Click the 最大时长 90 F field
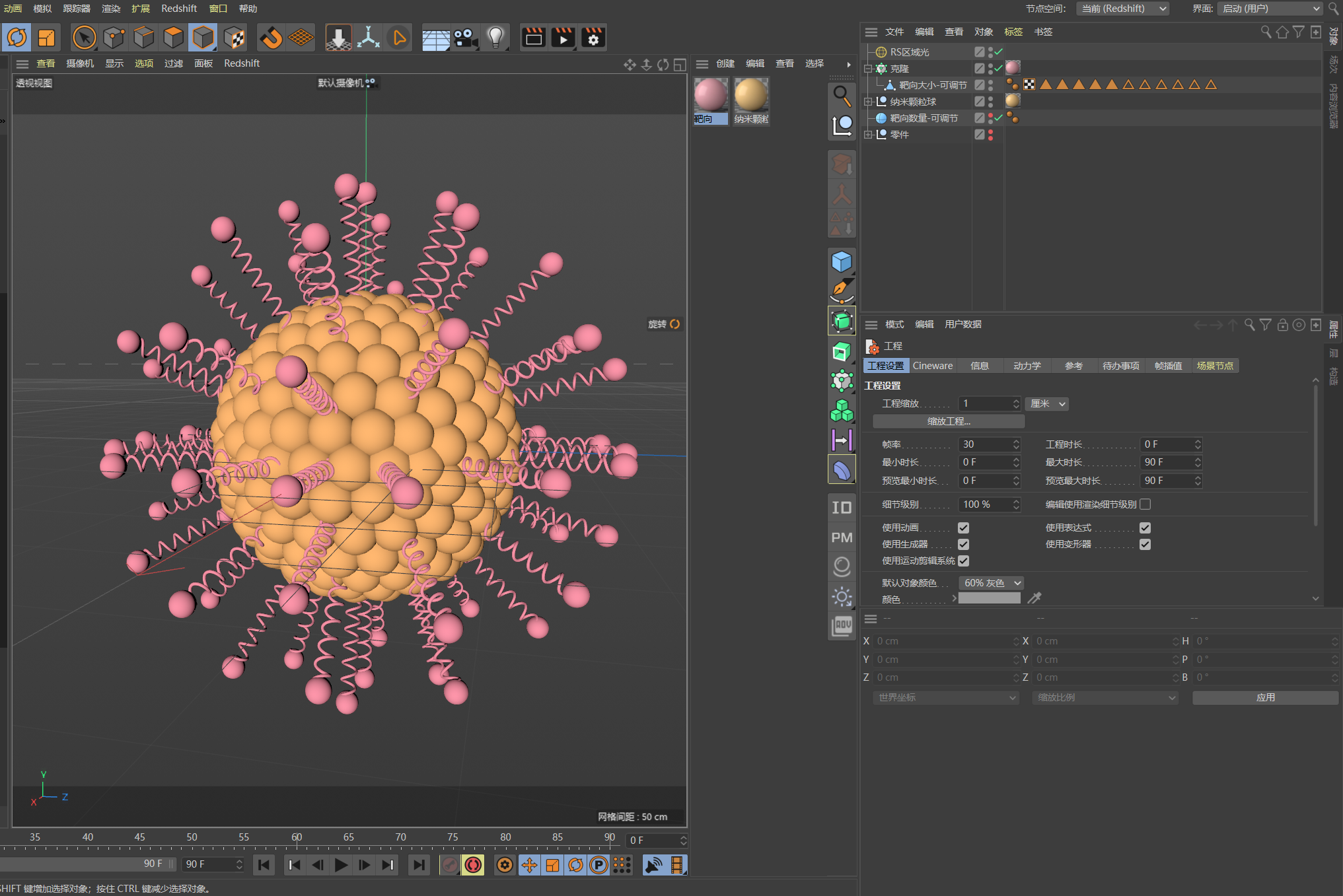1343x896 pixels. (x=1171, y=462)
